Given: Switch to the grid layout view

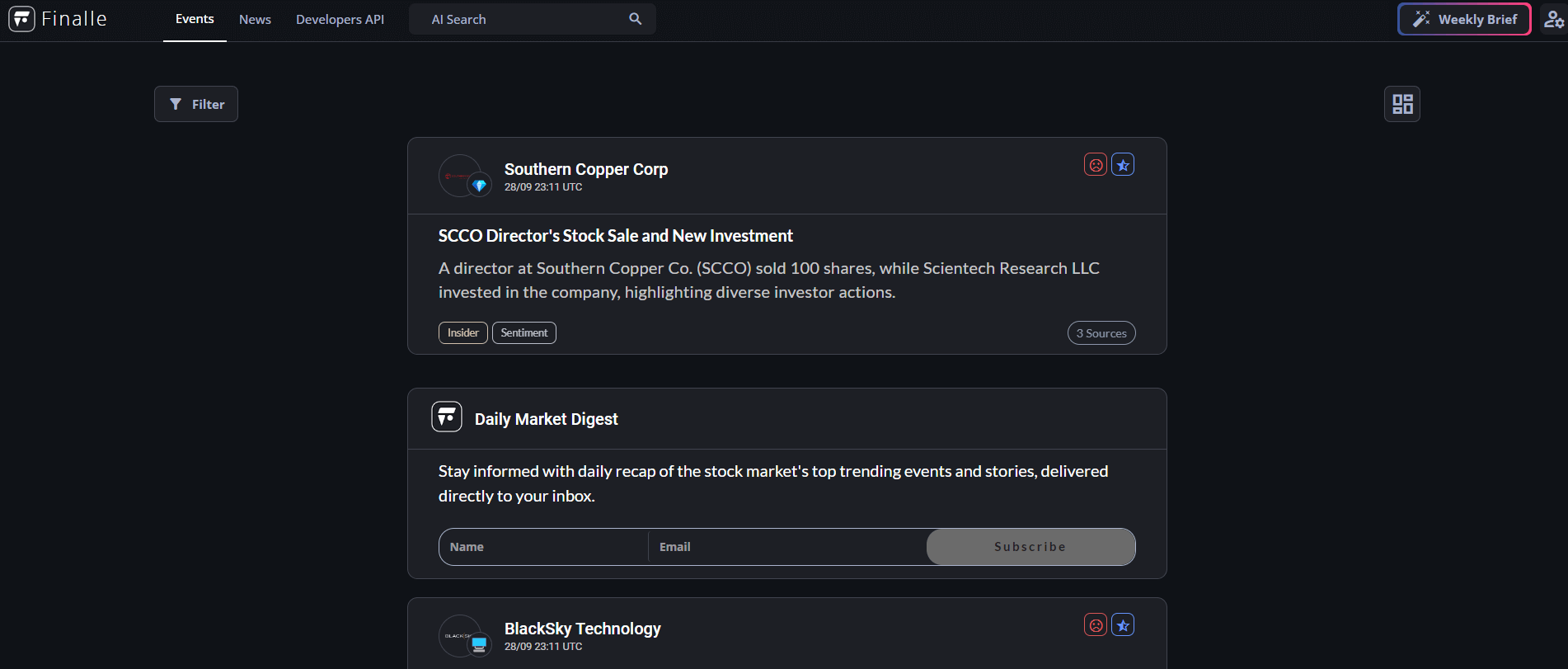Looking at the screenshot, I should point(1402,104).
